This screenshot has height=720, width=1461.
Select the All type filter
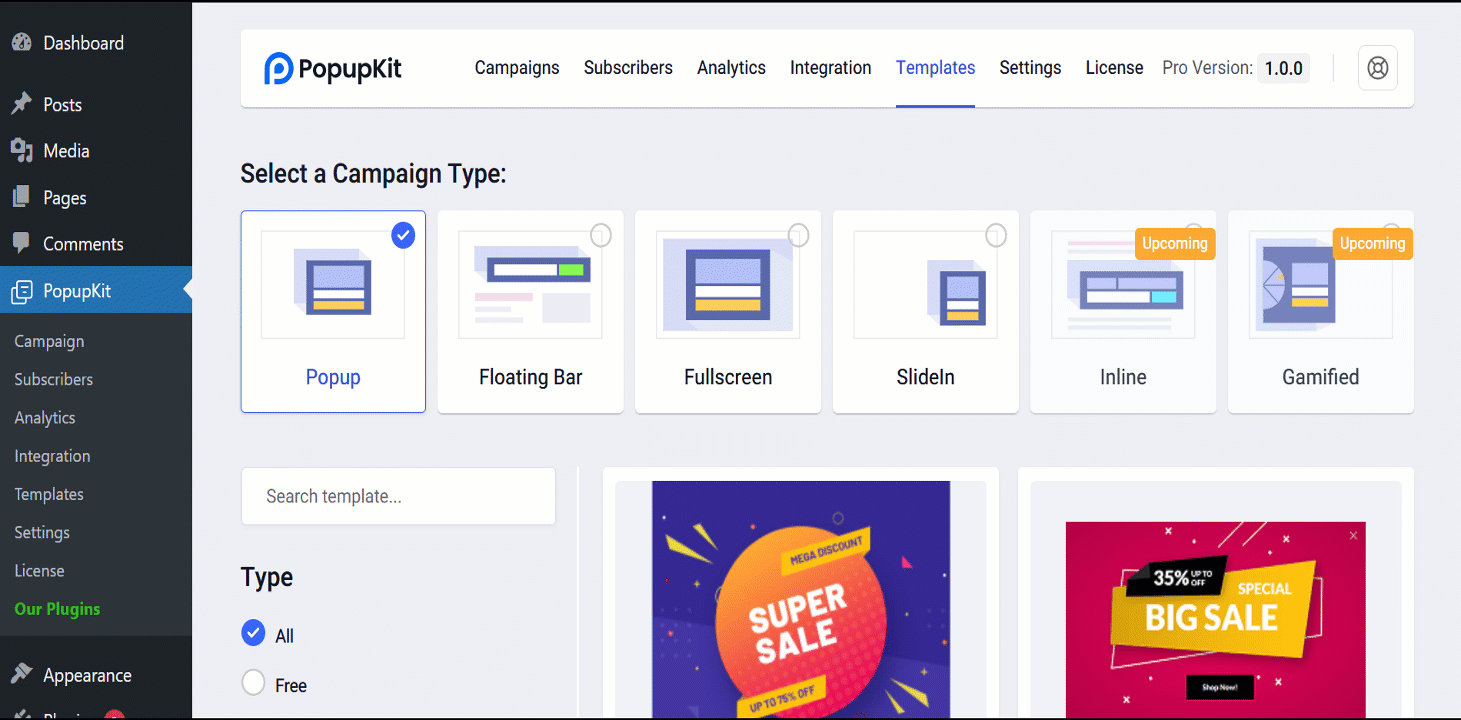click(x=254, y=634)
